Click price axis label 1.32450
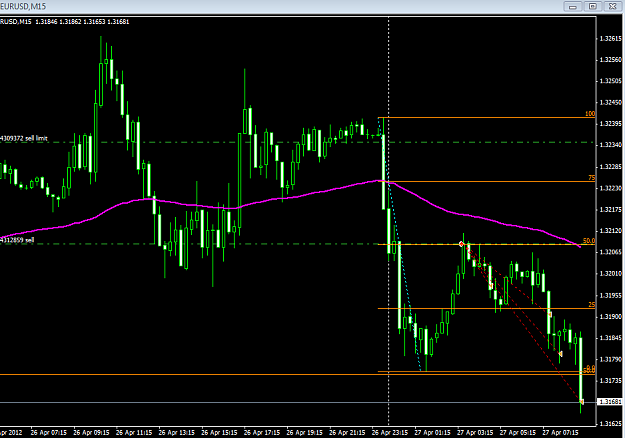The image size is (625, 438). pos(610,102)
